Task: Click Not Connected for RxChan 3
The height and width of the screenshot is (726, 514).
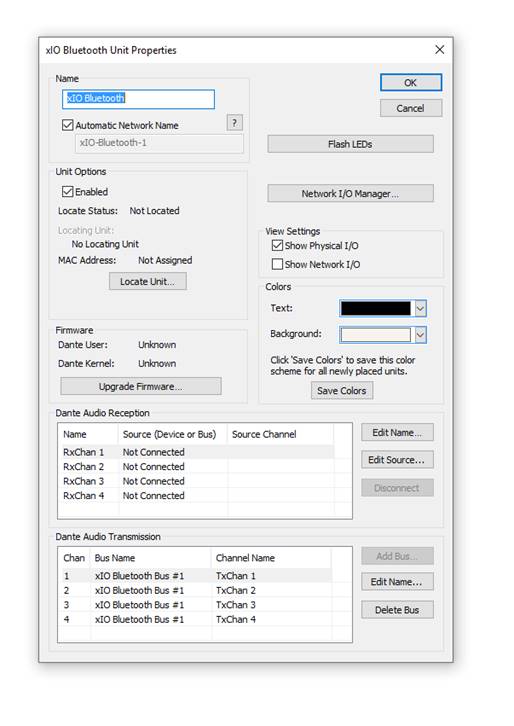Action: (154, 481)
